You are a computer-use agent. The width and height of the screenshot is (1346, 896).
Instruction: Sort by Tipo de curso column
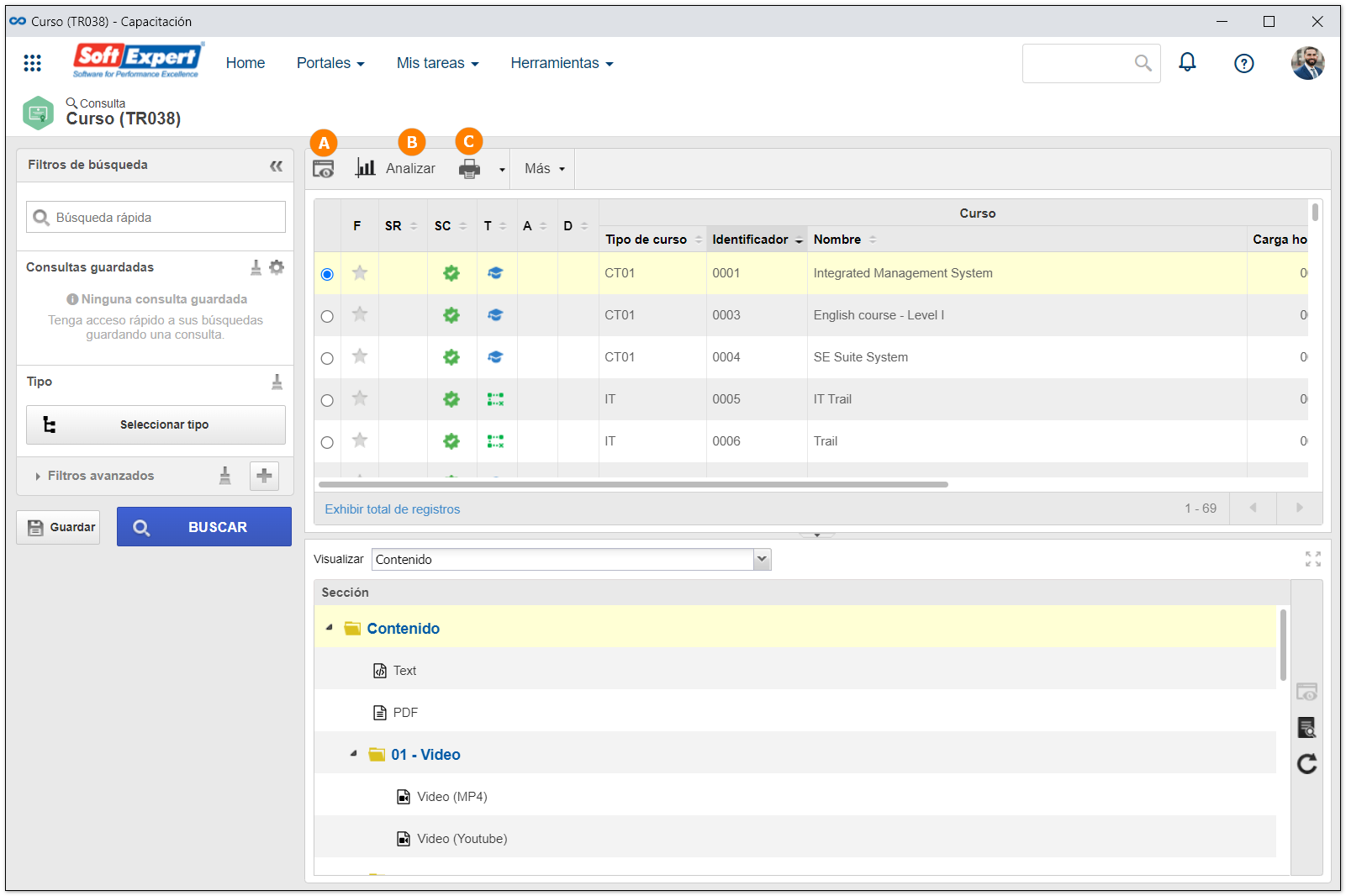(652, 240)
